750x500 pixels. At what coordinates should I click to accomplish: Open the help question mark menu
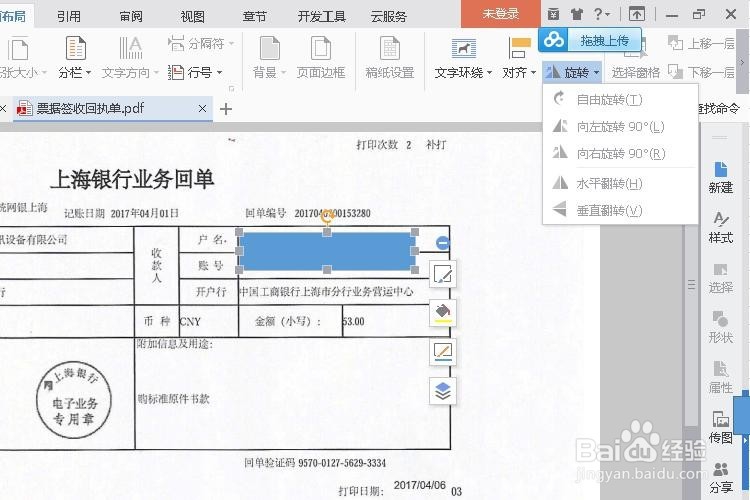[601, 14]
